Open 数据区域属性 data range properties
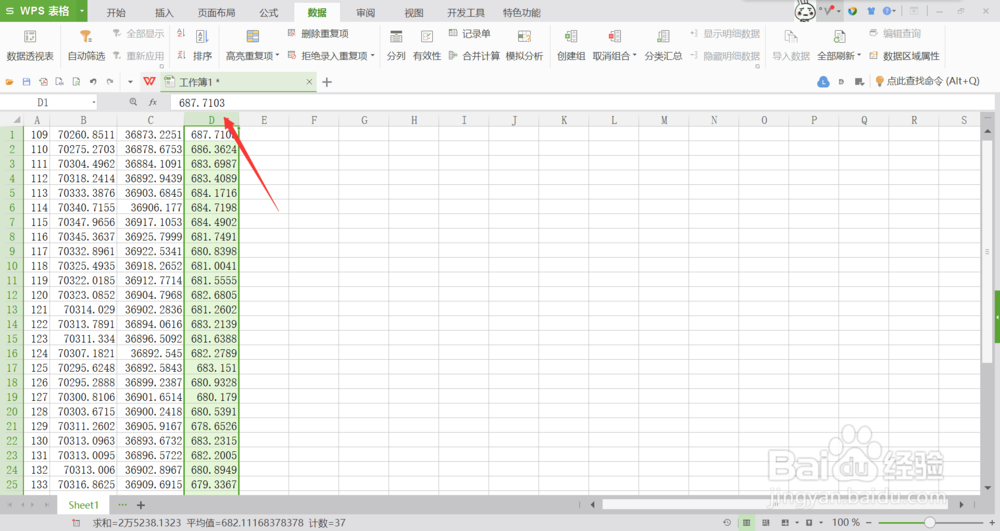Viewport: 1000px width, 531px height. coord(904,56)
